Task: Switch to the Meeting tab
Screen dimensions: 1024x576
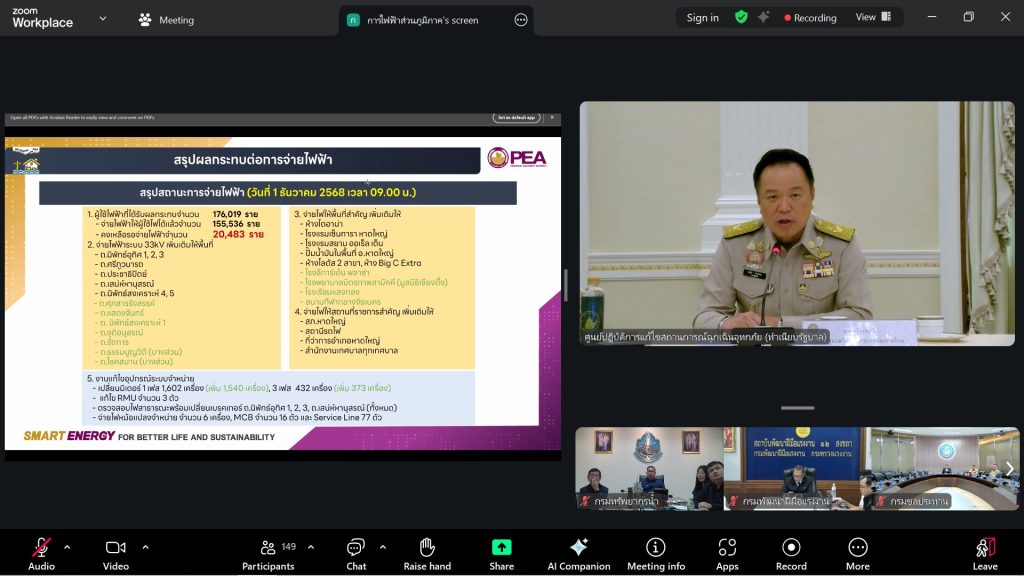Action: 166,20
